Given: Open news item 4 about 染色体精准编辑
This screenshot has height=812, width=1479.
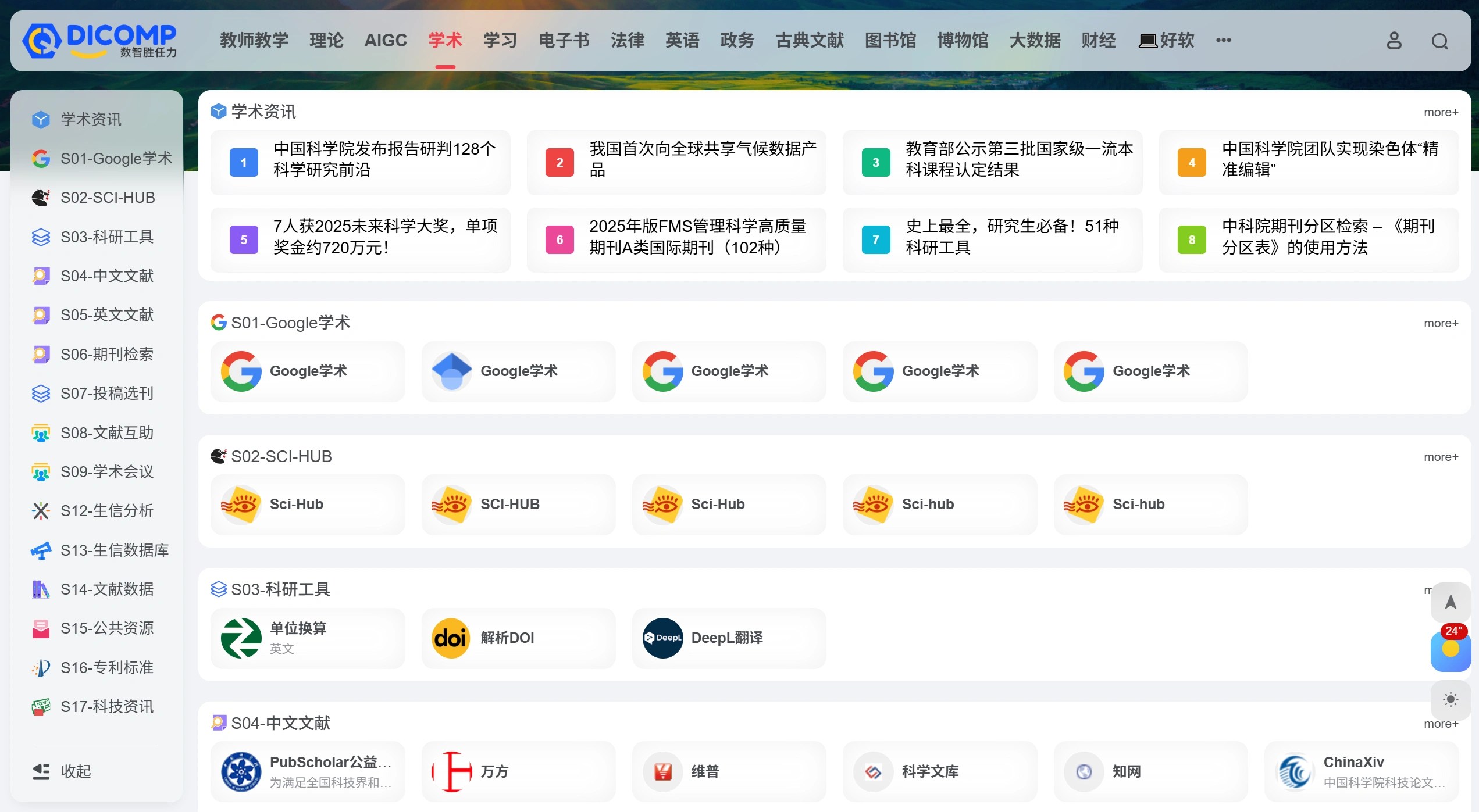Looking at the screenshot, I should [1309, 162].
